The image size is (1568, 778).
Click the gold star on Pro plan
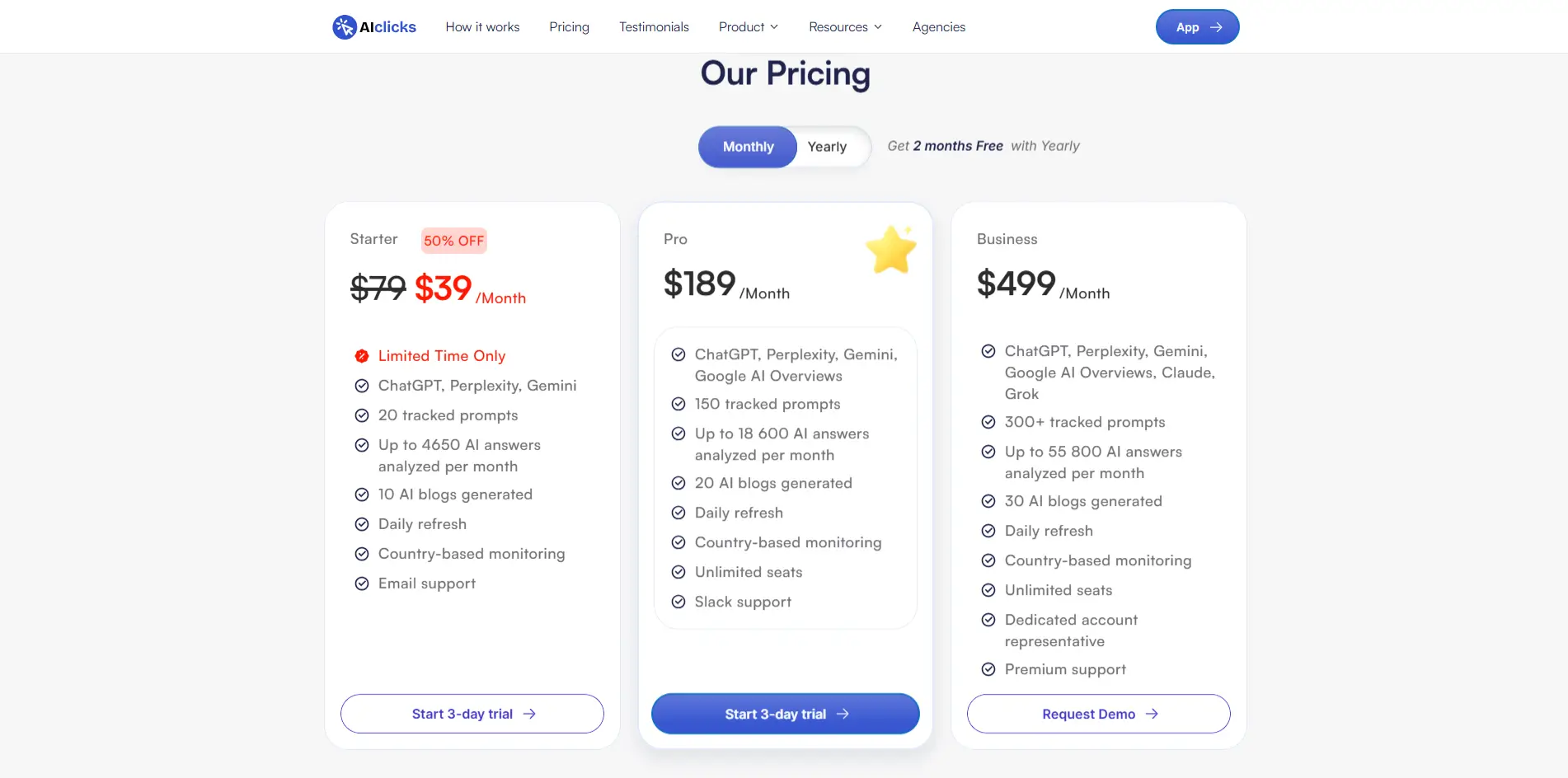coord(891,250)
